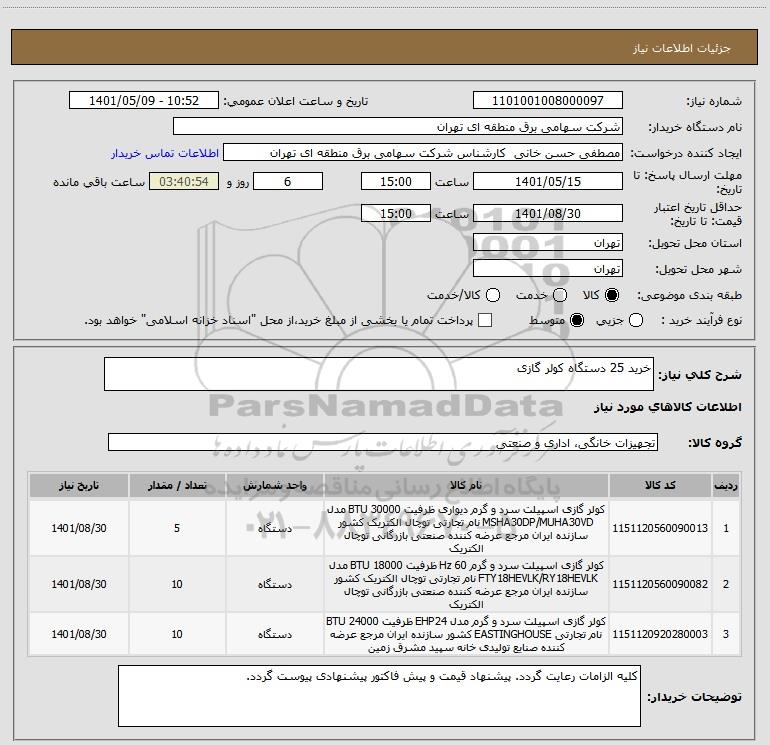Click the گروه کالا field
Viewport: 770px width, 745px height.
[x=383, y=442]
